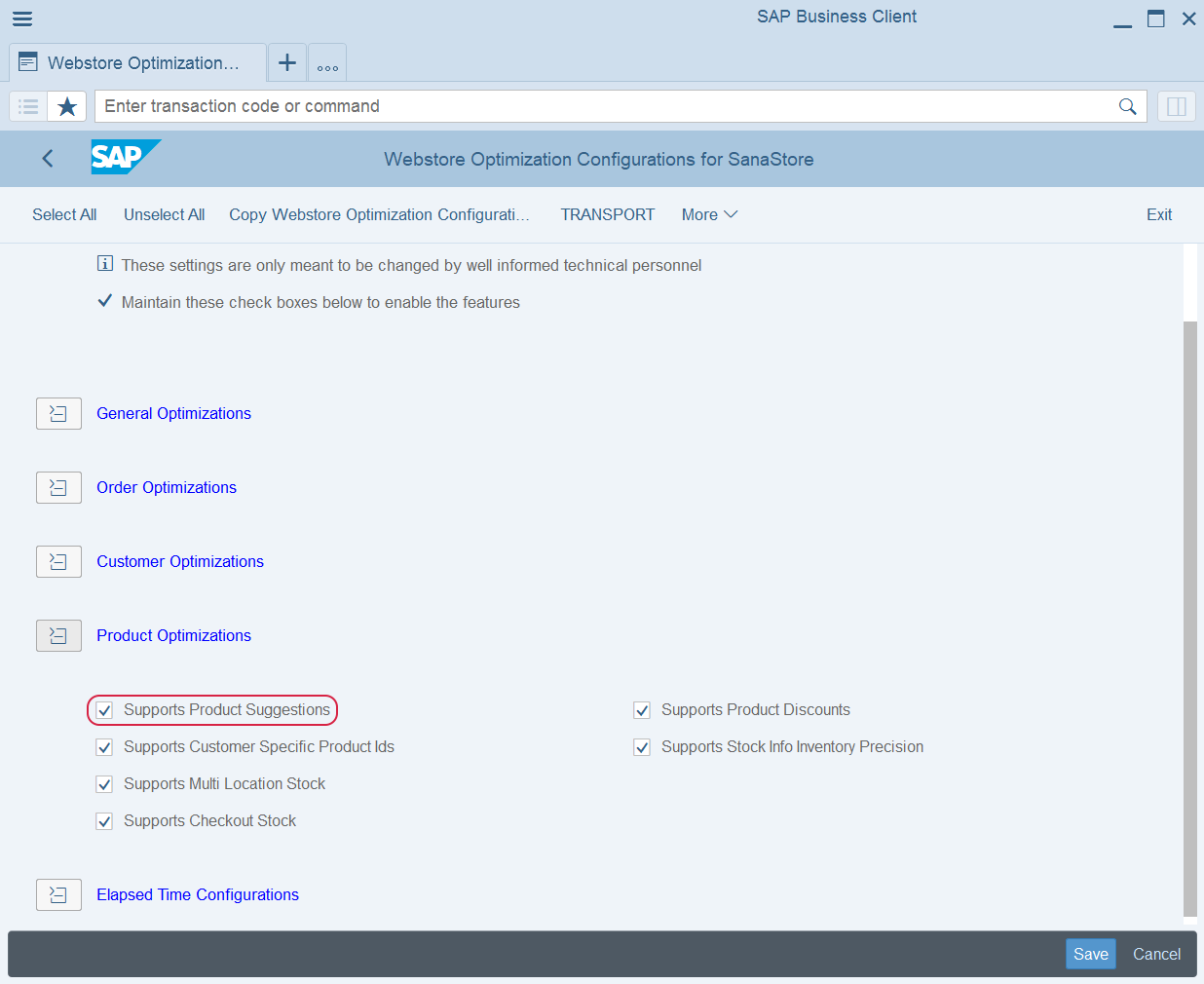The height and width of the screenshot is (984, 1204).
Task: Open favorites star icon
Action: [67, 106]
